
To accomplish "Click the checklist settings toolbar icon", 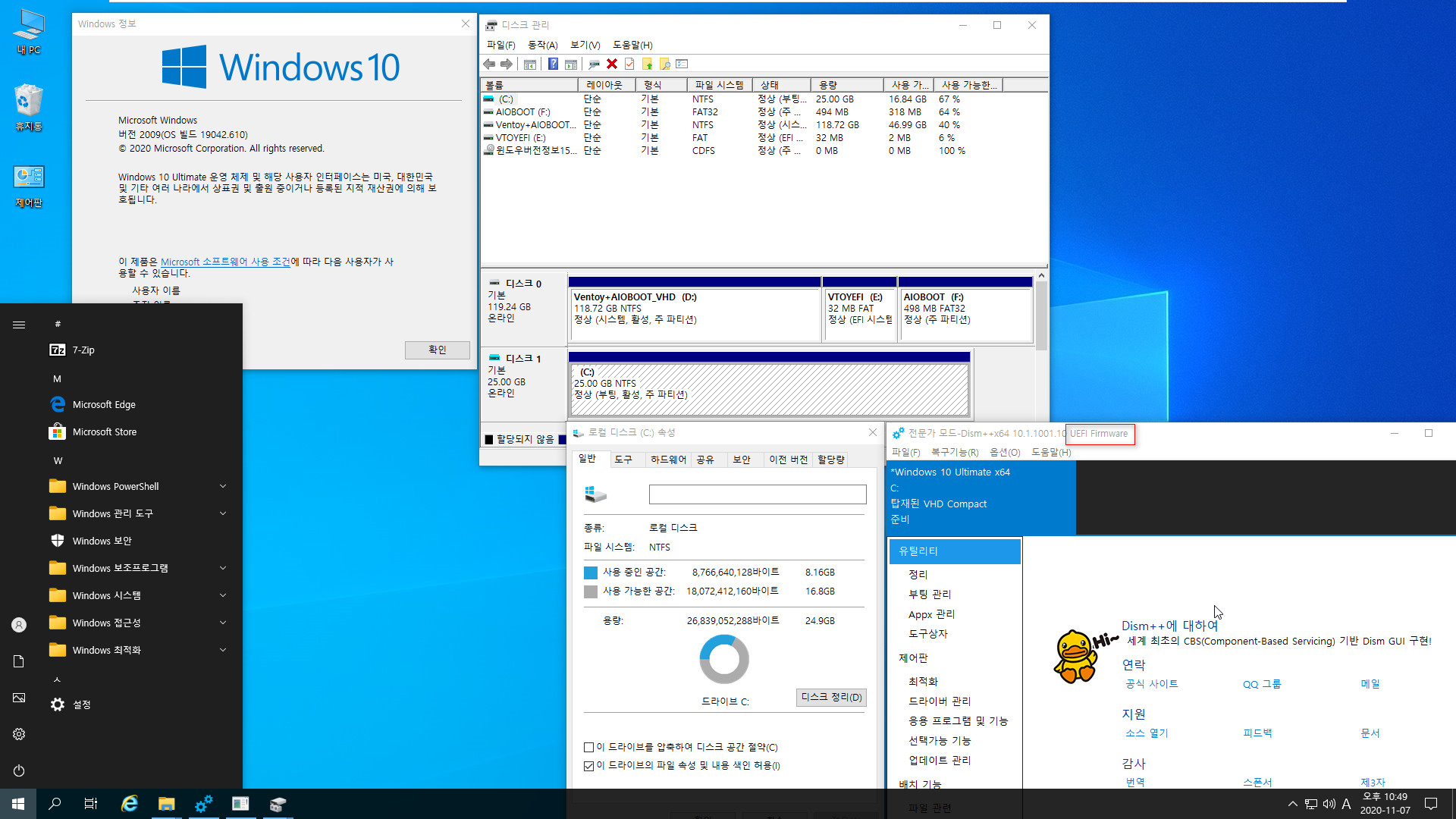I will [x=682, y=64].
